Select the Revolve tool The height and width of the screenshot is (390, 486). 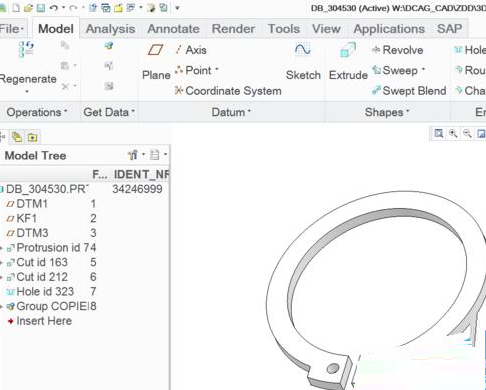coord(397,50)
